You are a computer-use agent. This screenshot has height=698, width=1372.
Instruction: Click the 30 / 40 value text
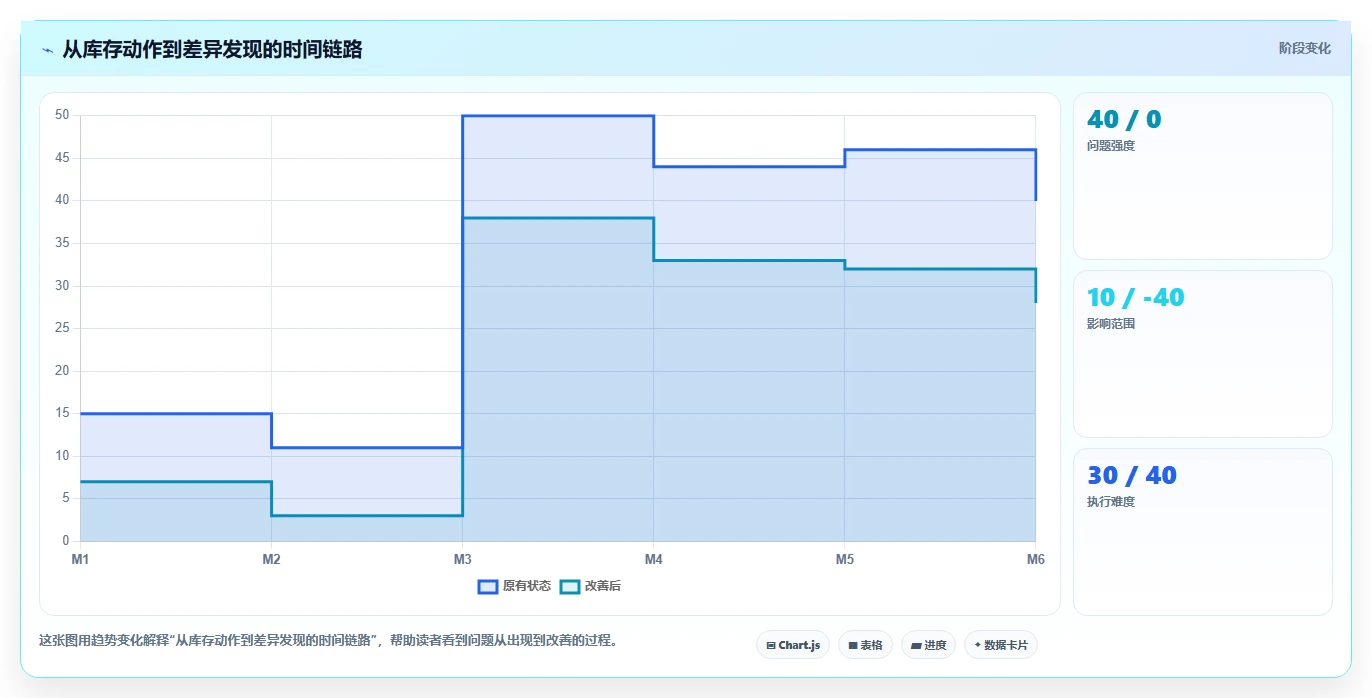point(1131,476)
